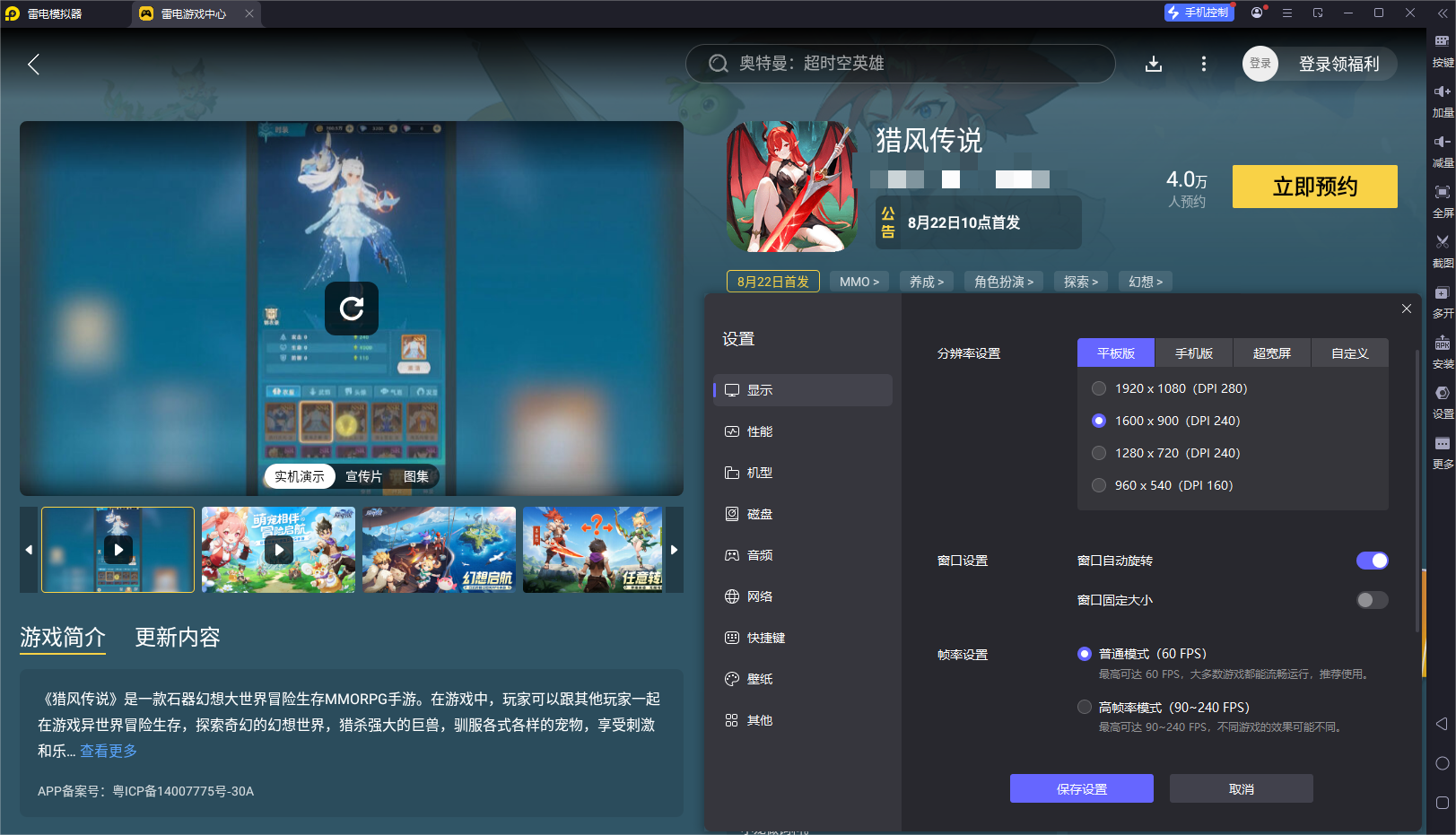Toggle 窗口固定大小 switch
Screen dimensions: 1456x835
[1373, 600]
